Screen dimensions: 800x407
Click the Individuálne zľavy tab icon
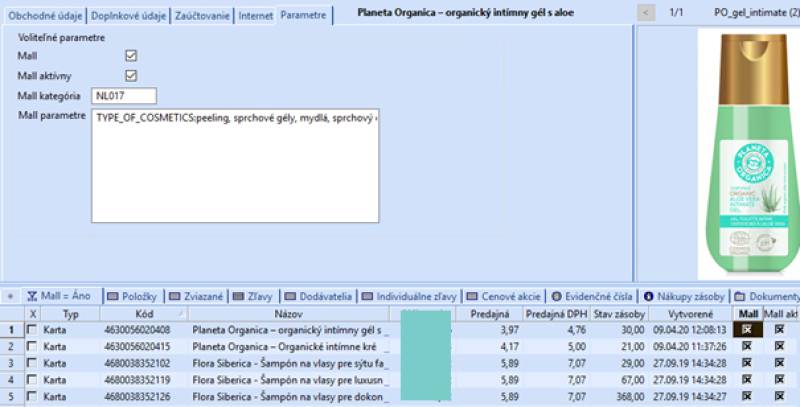[x=367, y=296]
